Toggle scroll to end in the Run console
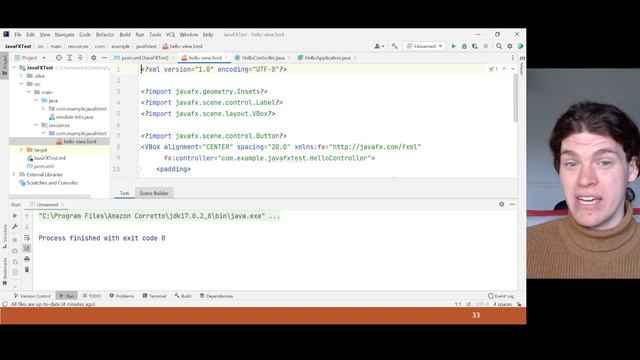The width and height of the screenshot is (640, 360). pyautogui.click(x=27, y=248)
